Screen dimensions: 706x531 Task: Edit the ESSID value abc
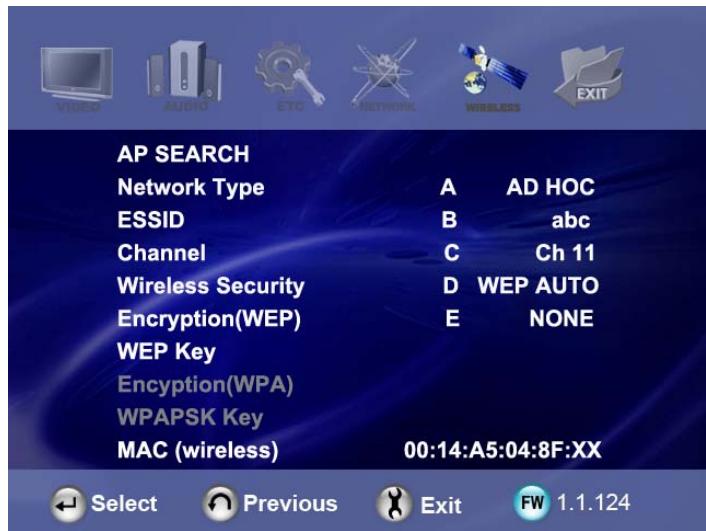coord(577,220)
